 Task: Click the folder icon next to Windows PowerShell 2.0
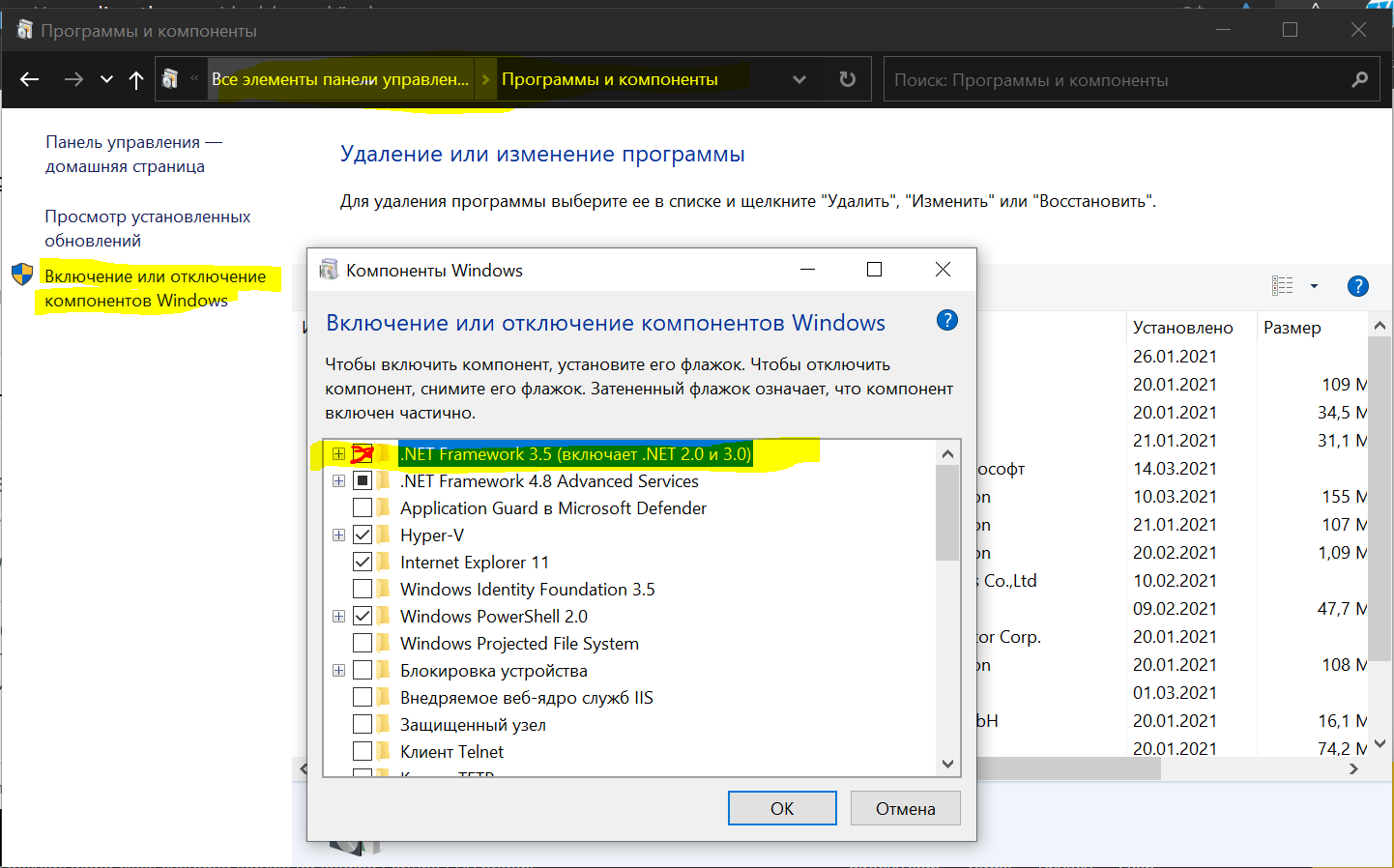point(385,616)
